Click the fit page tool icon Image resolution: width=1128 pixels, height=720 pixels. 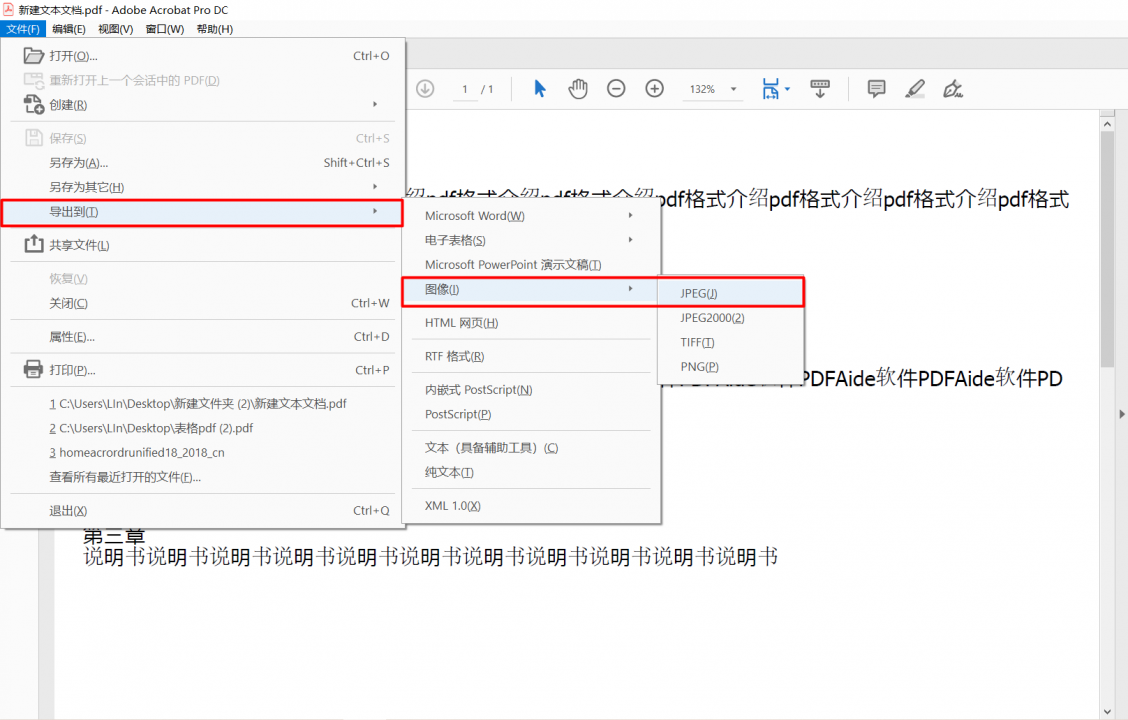[770, 89]
